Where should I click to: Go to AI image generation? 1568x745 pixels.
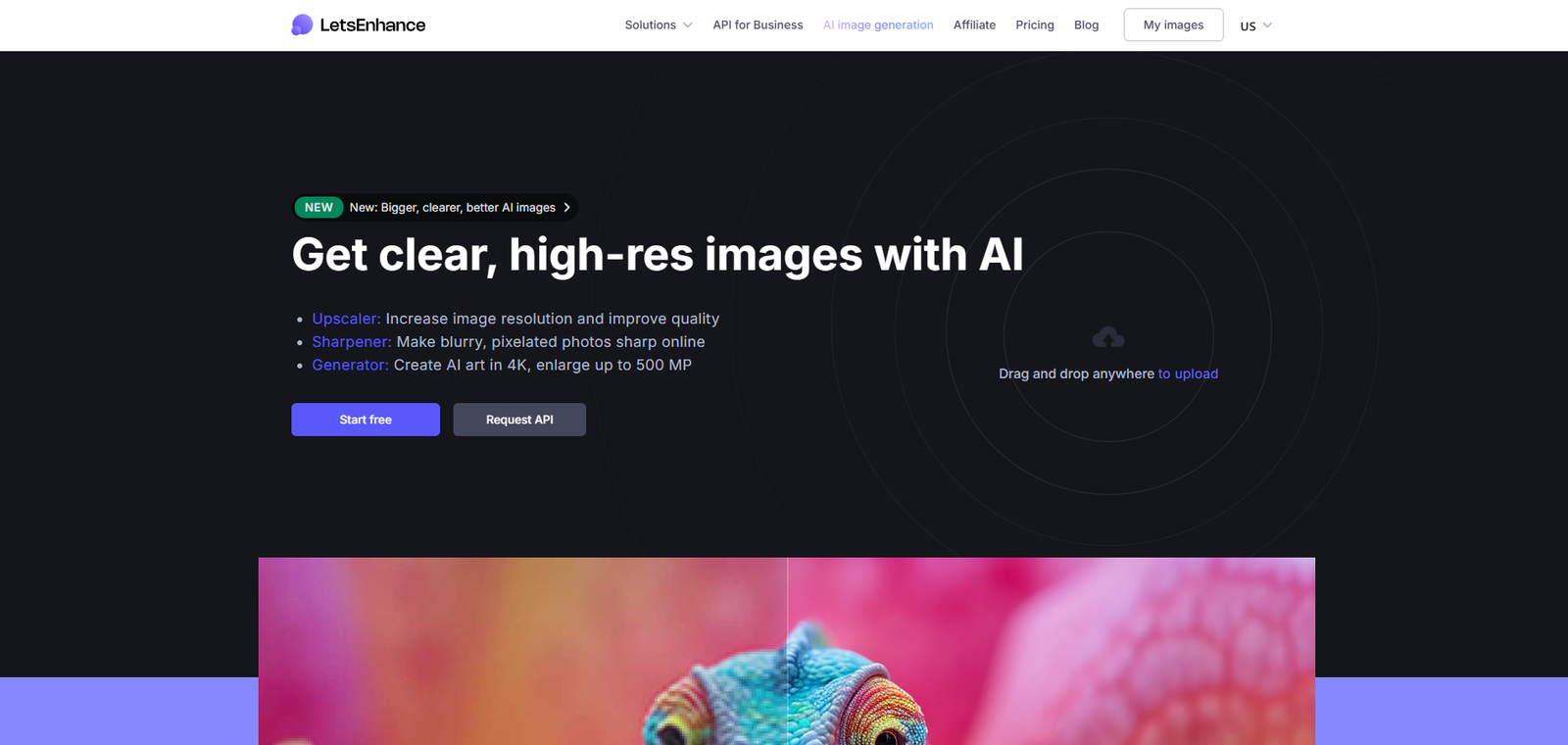coord(878,25)
